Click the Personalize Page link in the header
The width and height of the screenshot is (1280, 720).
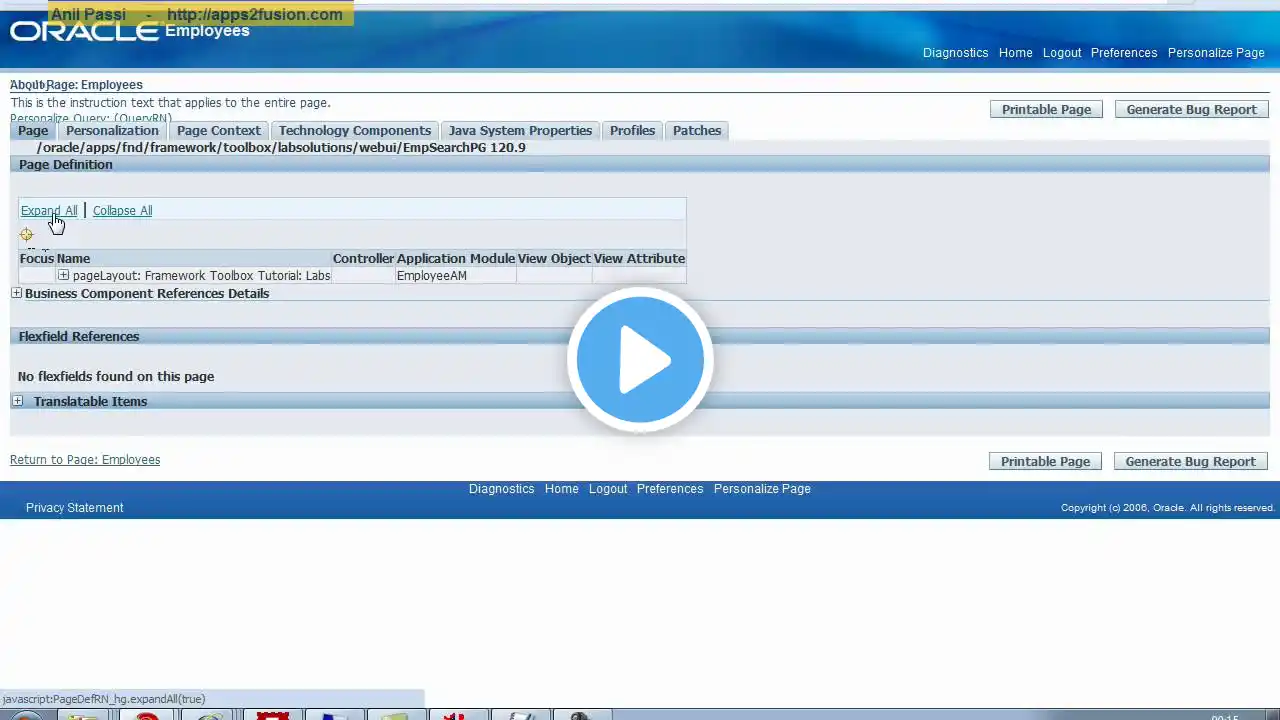click(1216, 53)
